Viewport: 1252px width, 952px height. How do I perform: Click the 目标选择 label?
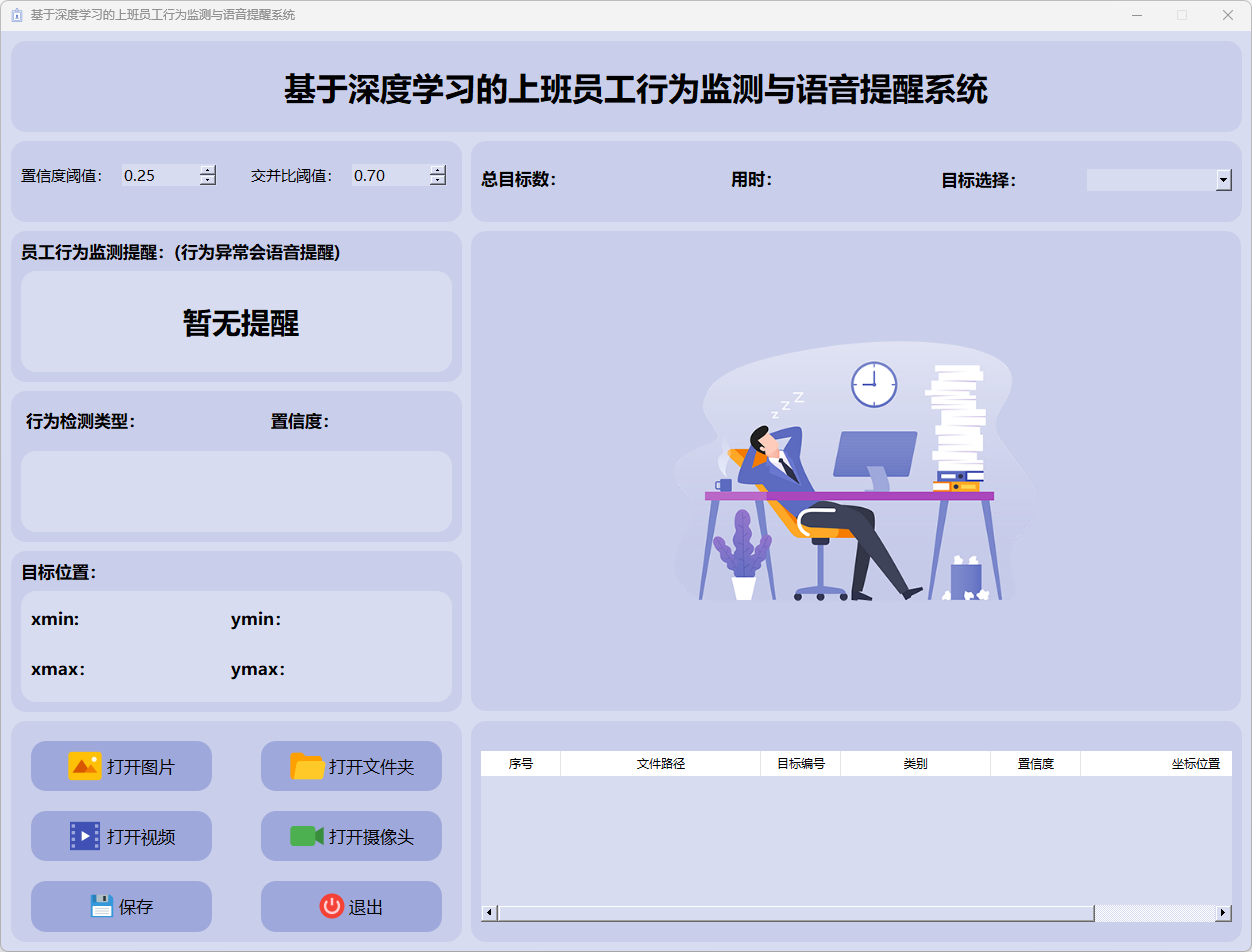pyautogui.click(x=978, y=180)
